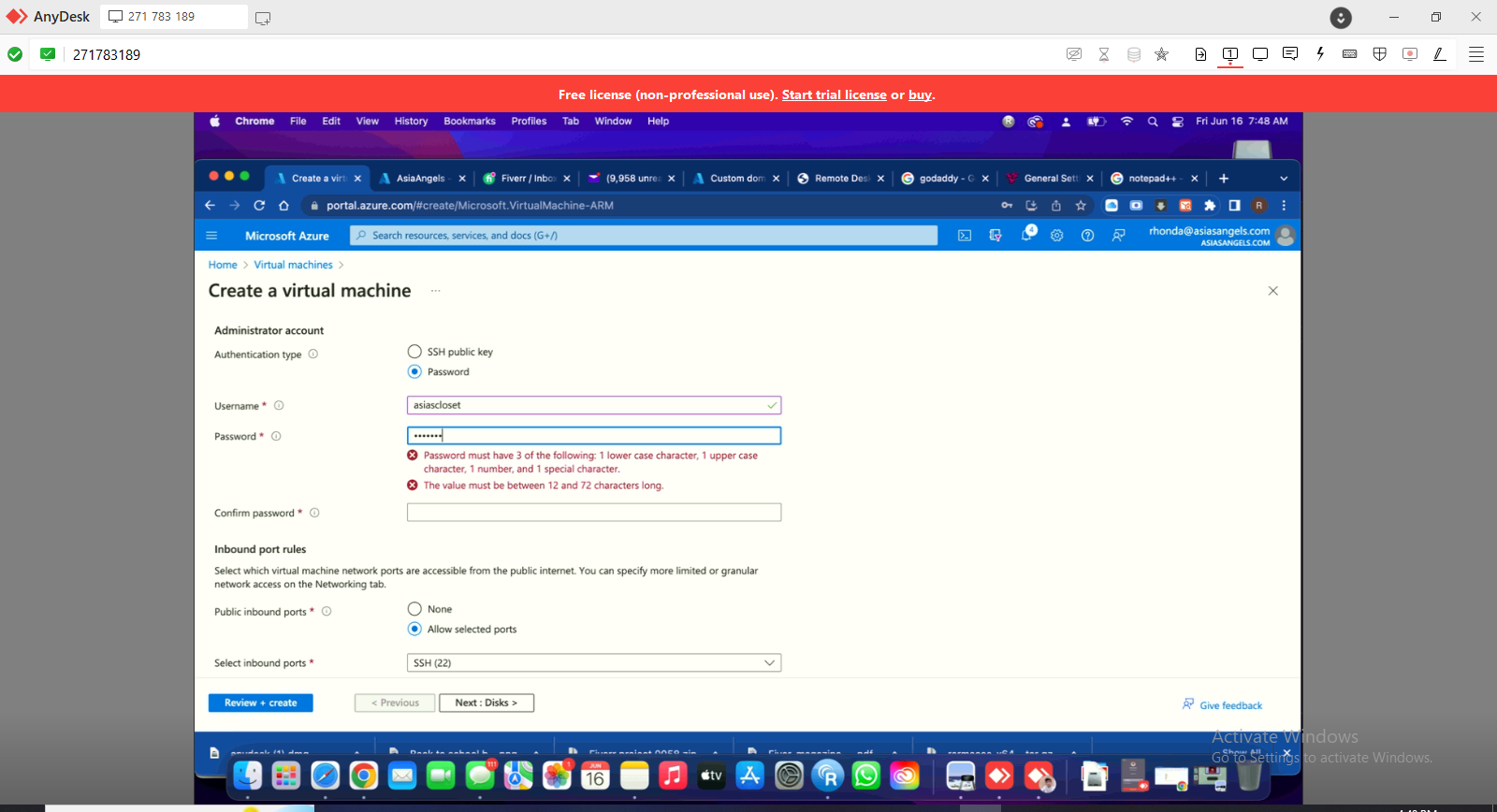Open App Store in the Mac dock
This screenshot has height=812, width=1497.
point(749,775)
